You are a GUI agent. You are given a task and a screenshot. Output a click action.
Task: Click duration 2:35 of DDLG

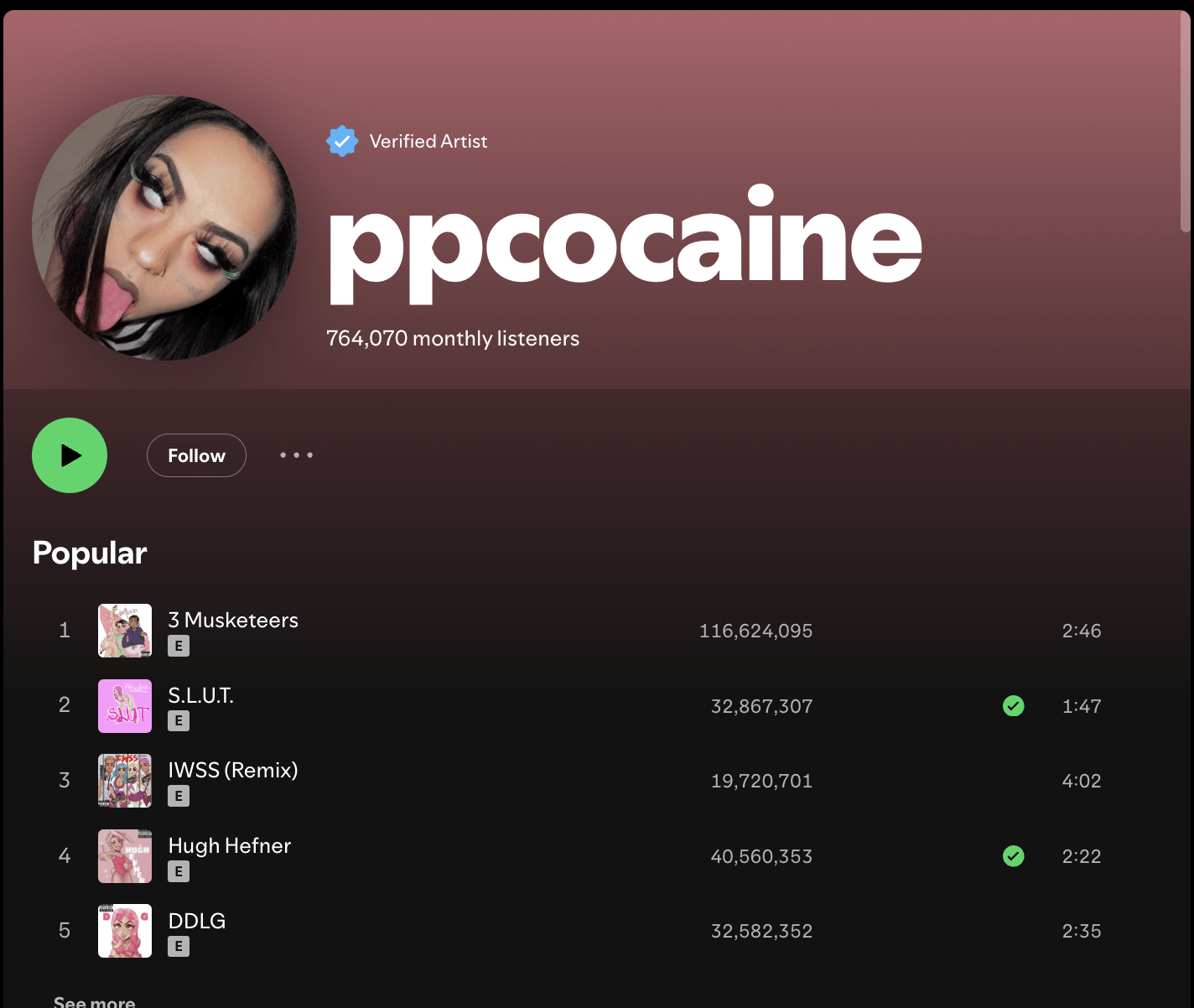(1082, 931)
